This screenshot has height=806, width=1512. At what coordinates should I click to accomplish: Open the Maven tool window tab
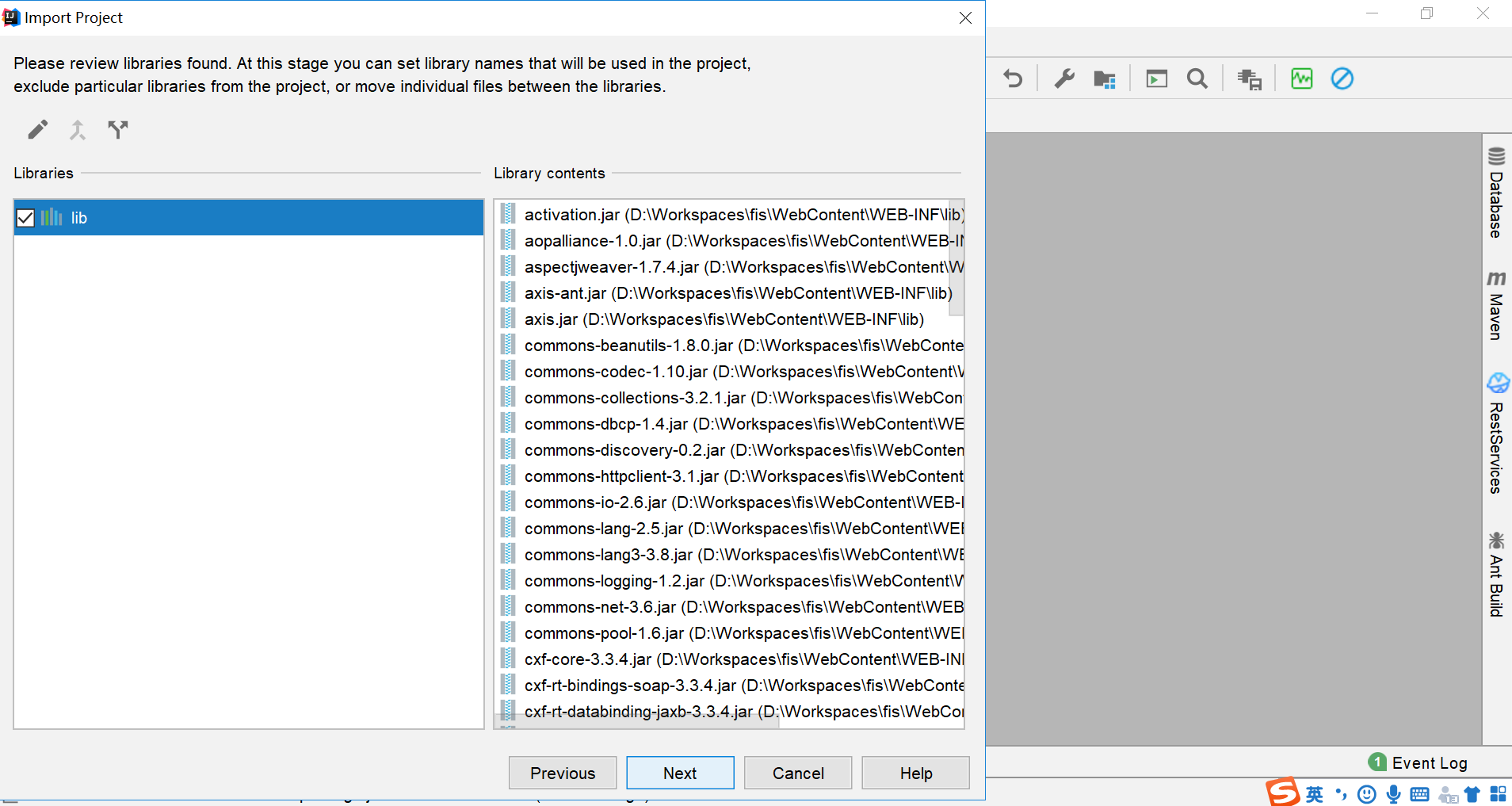(x=1496, y=306)
